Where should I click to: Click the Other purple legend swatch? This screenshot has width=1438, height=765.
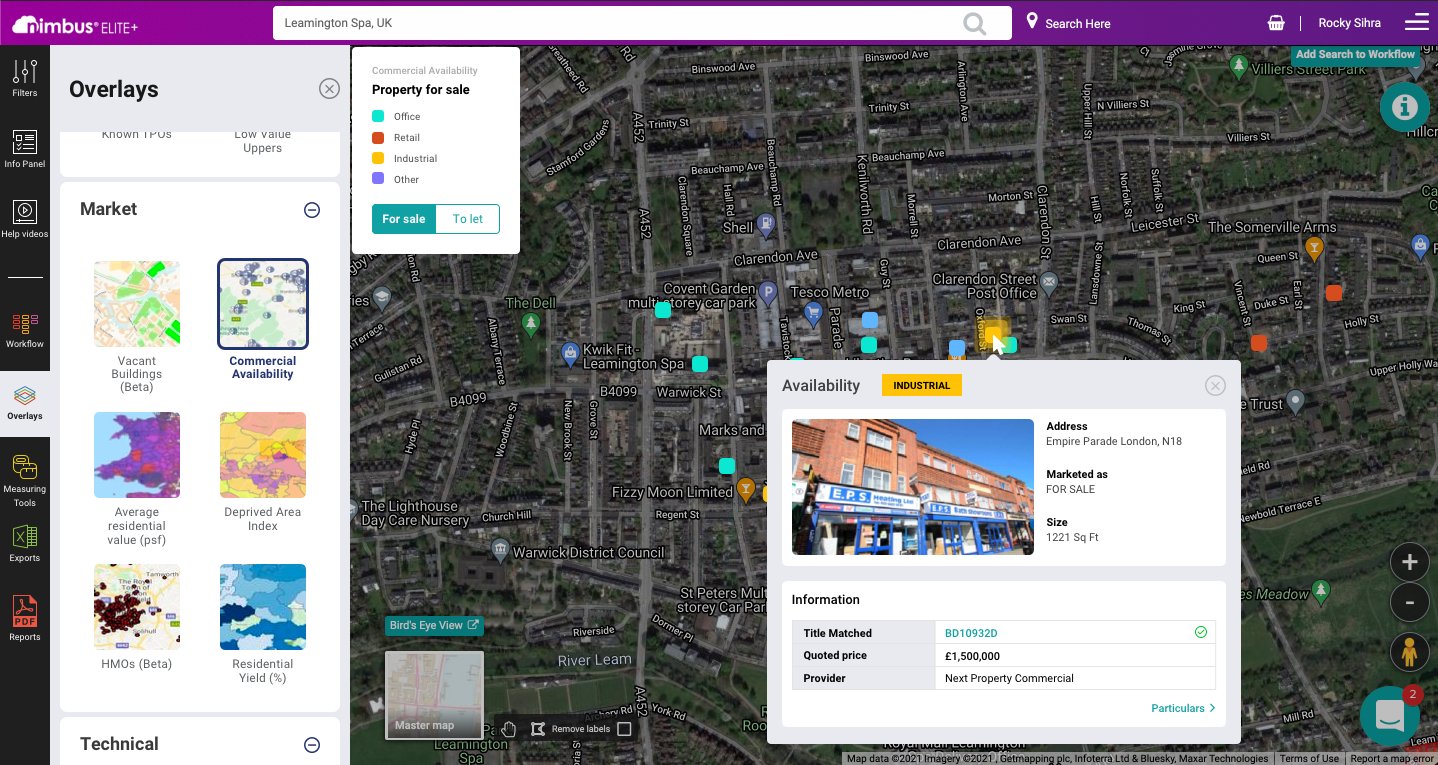pos(378,179)
